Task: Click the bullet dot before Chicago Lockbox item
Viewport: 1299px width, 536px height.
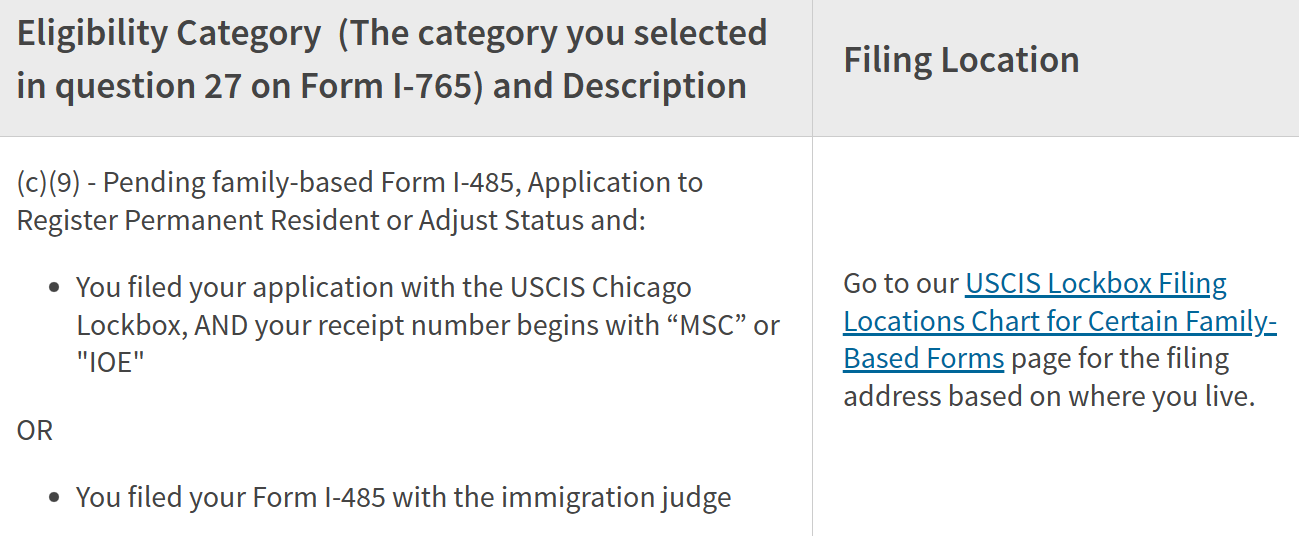Action: (56, 289)
